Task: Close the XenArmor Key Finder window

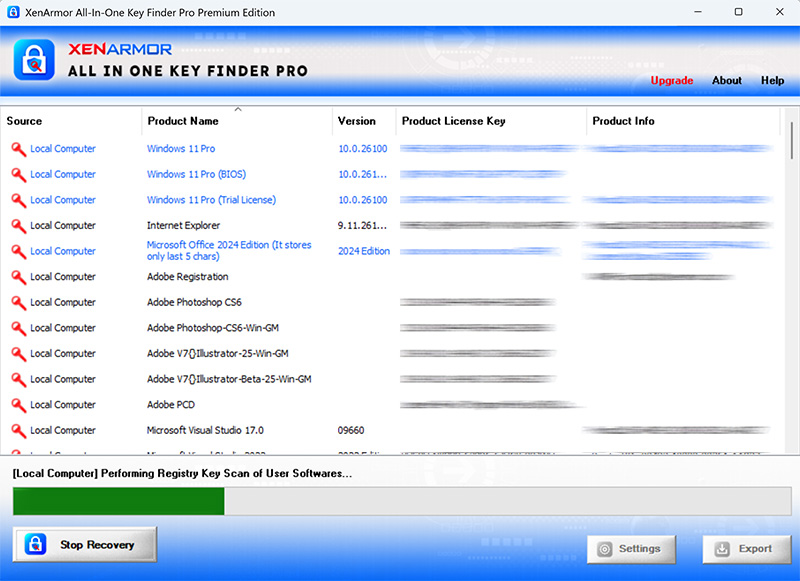Action: [780, 12]
